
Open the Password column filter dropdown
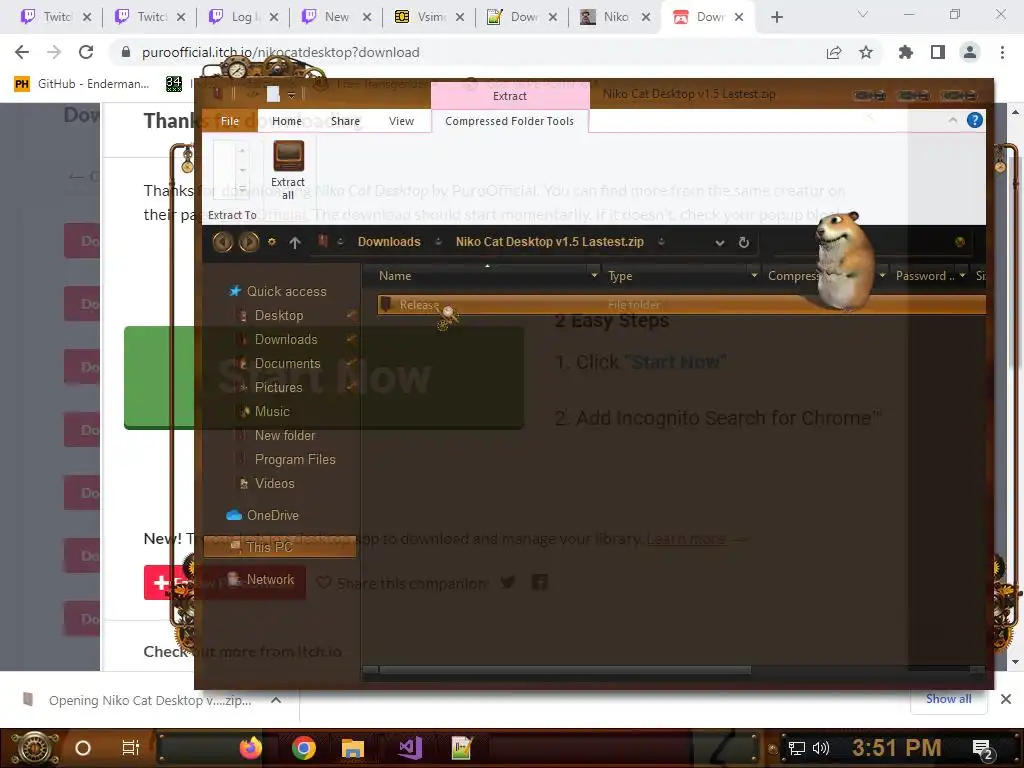point(962,276)
